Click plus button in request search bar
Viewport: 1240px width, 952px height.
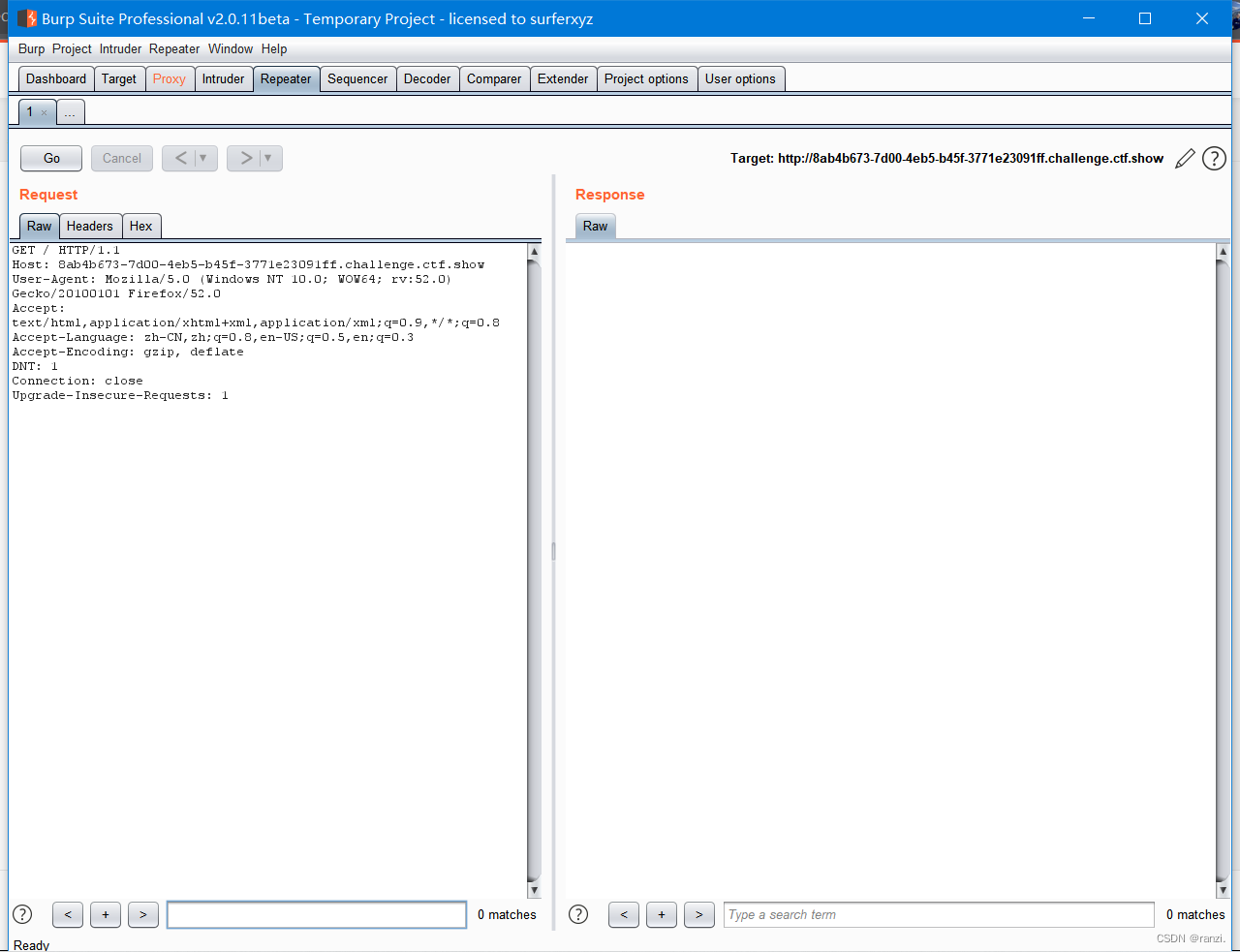point(106,914)
